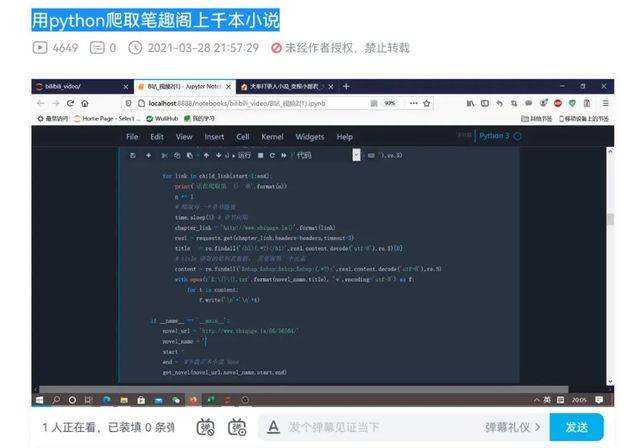640x448 pixels.
Task: Move the cell up with the up arrow icon
Action: pyautogui.click(x=206, y=155)
